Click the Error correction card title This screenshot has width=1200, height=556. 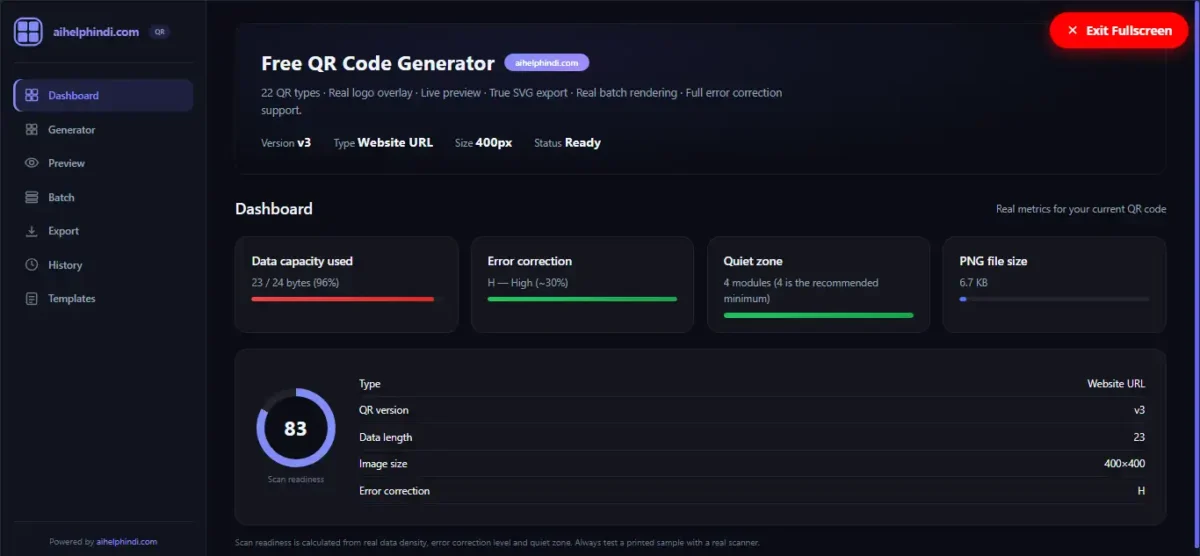pyautogui.click(x=530, y=261)
